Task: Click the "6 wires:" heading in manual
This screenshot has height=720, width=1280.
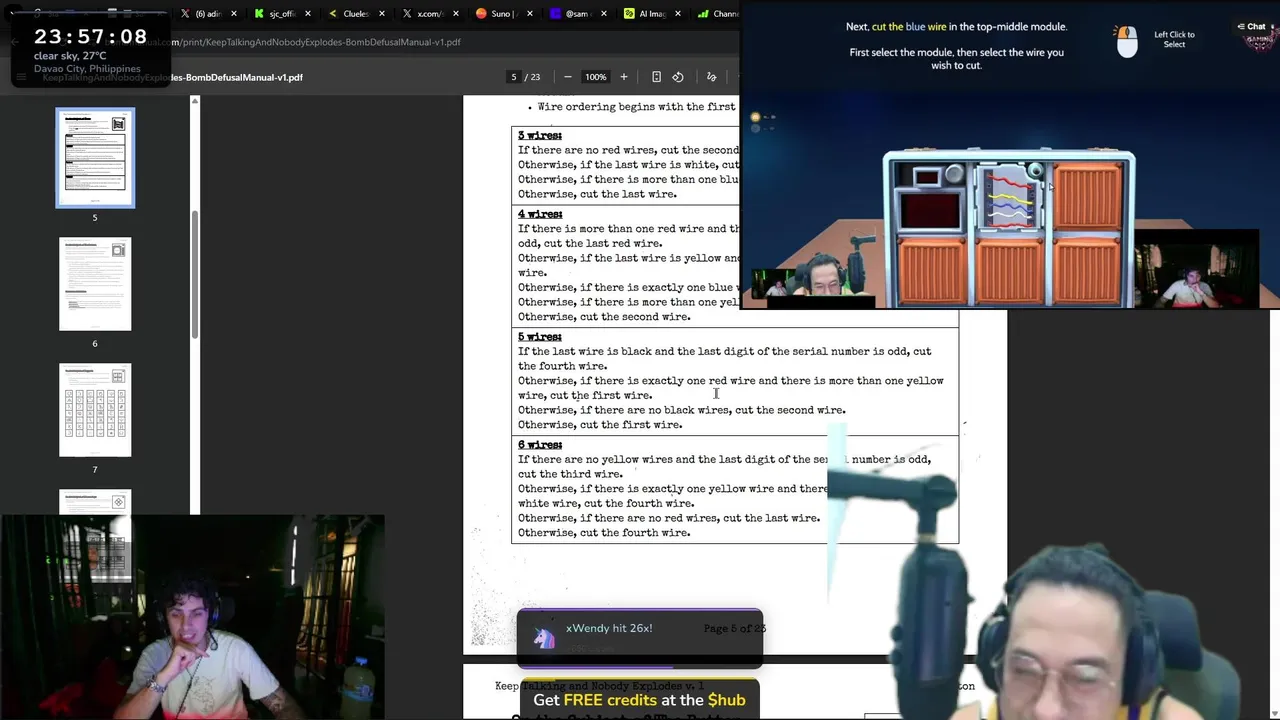Action: coord(540,445)
